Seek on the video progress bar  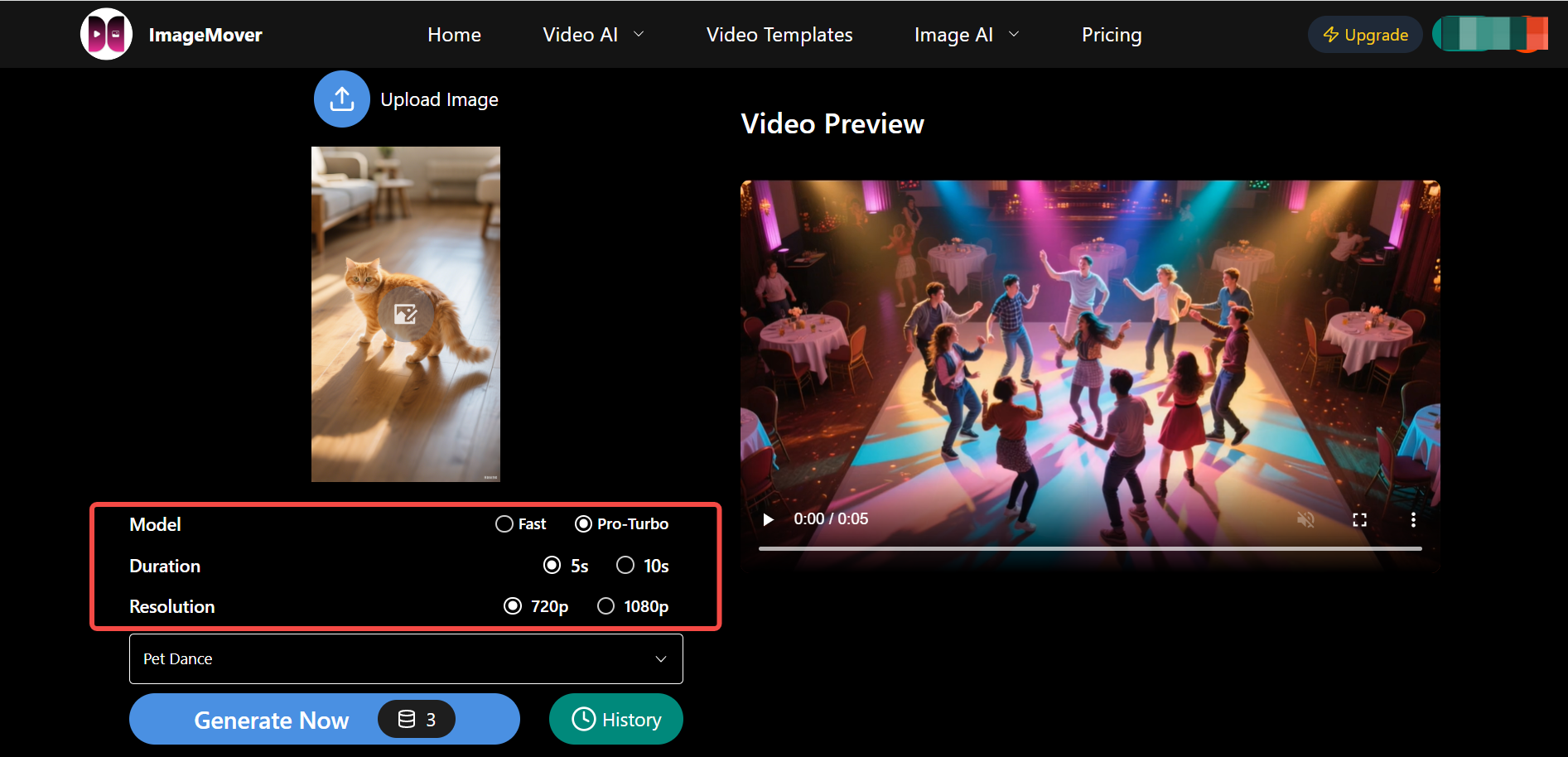coord(1090,548)
